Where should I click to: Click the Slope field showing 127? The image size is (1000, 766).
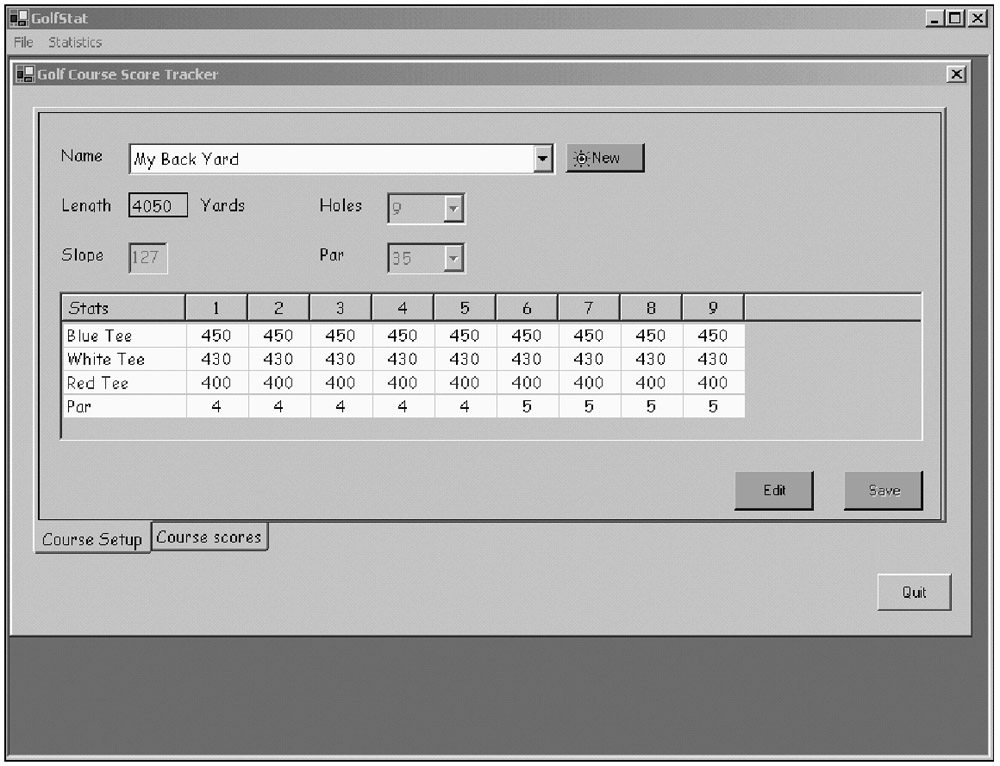pos(148,258)
